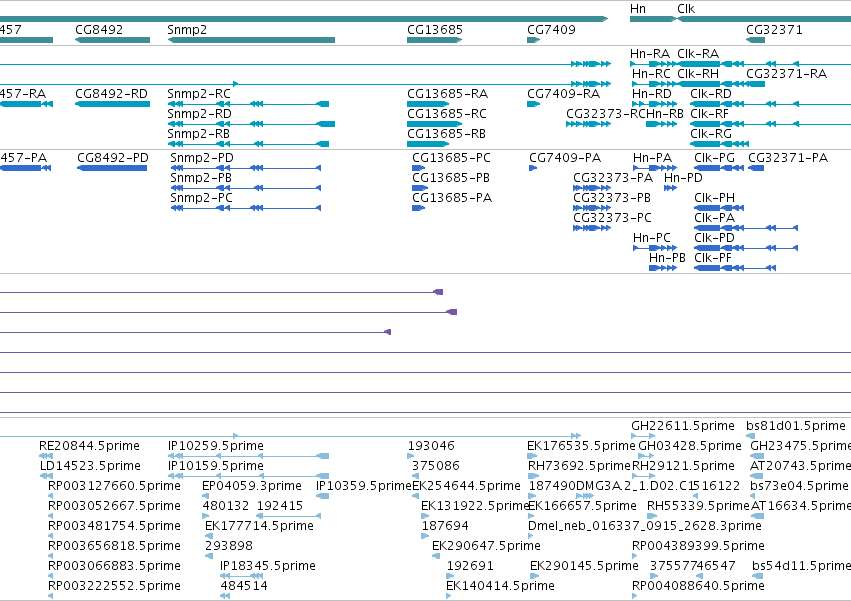Click protein CG8492-PD
The width and height of the screenshot is (851, 601).
pos(112,158)
